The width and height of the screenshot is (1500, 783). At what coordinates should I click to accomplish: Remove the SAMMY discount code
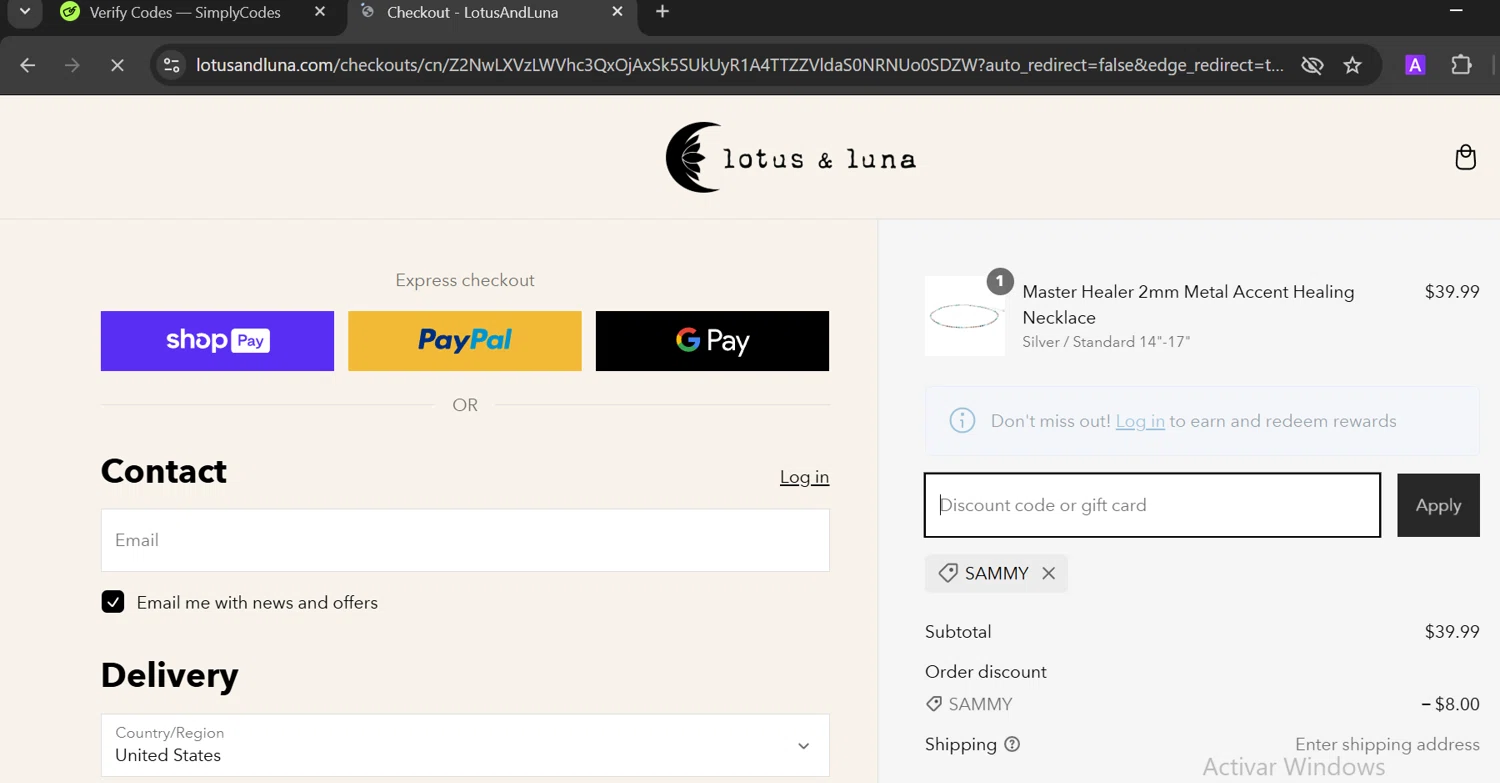(1048, 573)
